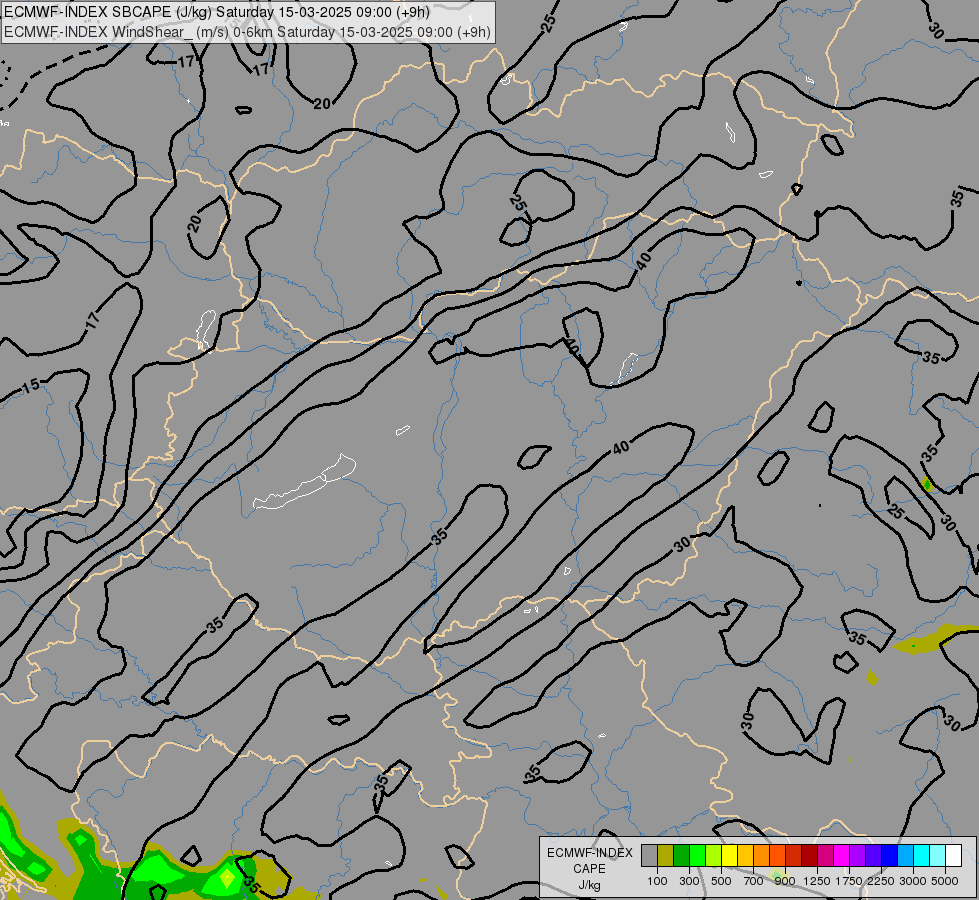This screenshot has width=979, height=900.
Task: Click the ECMWF-INDEX label in the legend
Action: tap(589, 853)
